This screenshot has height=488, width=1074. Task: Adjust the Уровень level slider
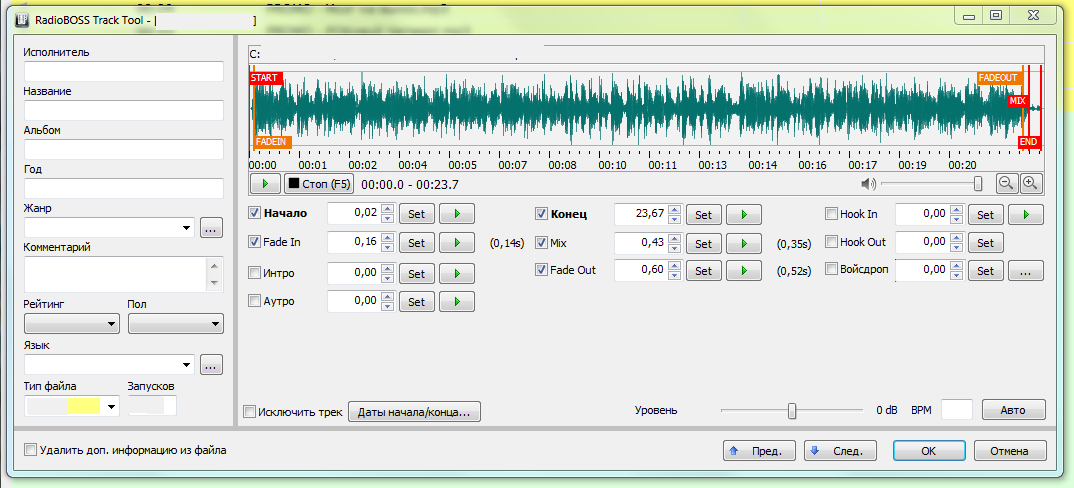[792, 411]
